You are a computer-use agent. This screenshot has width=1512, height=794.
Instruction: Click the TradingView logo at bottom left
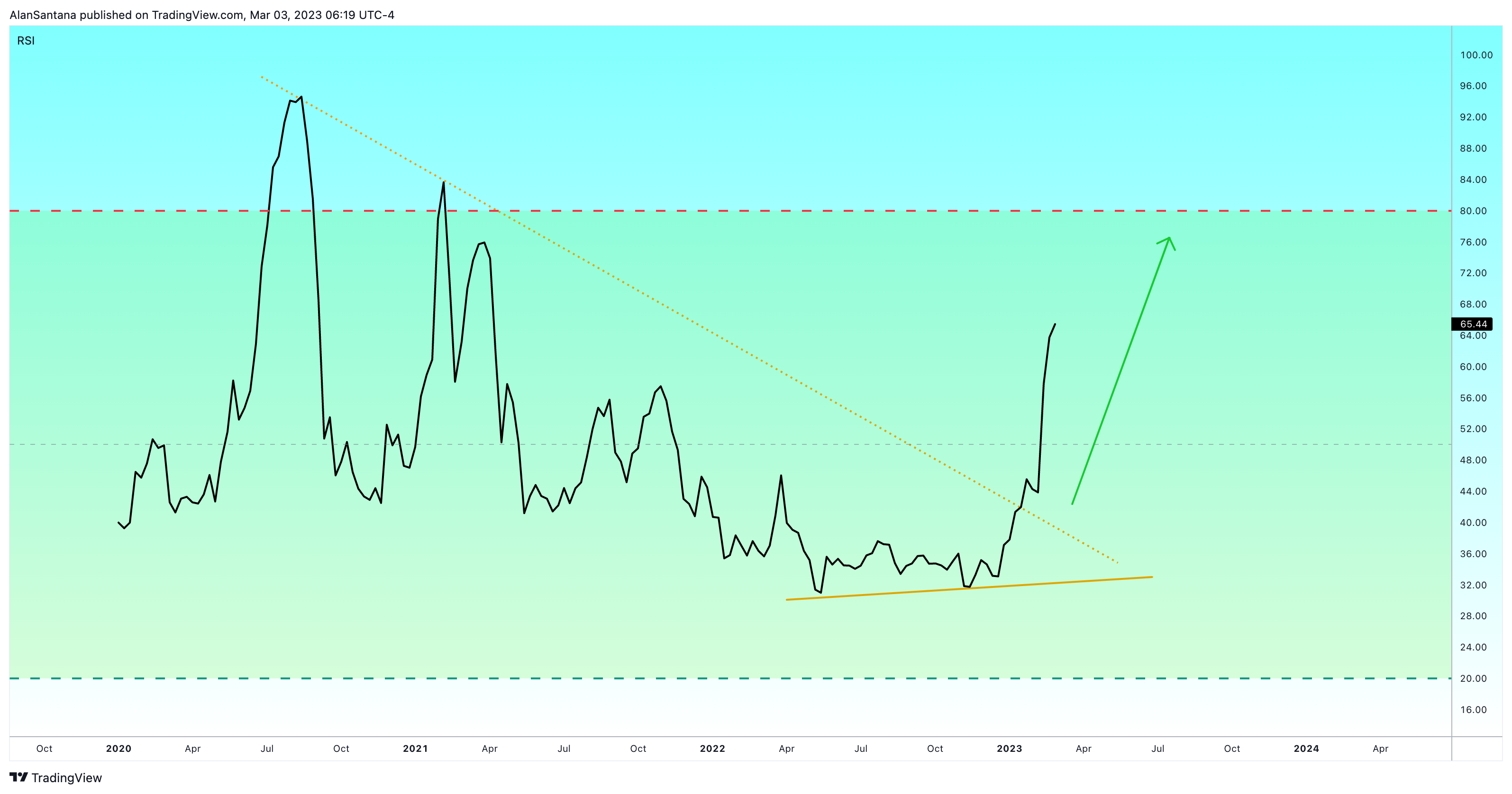(x=56, y=777)
